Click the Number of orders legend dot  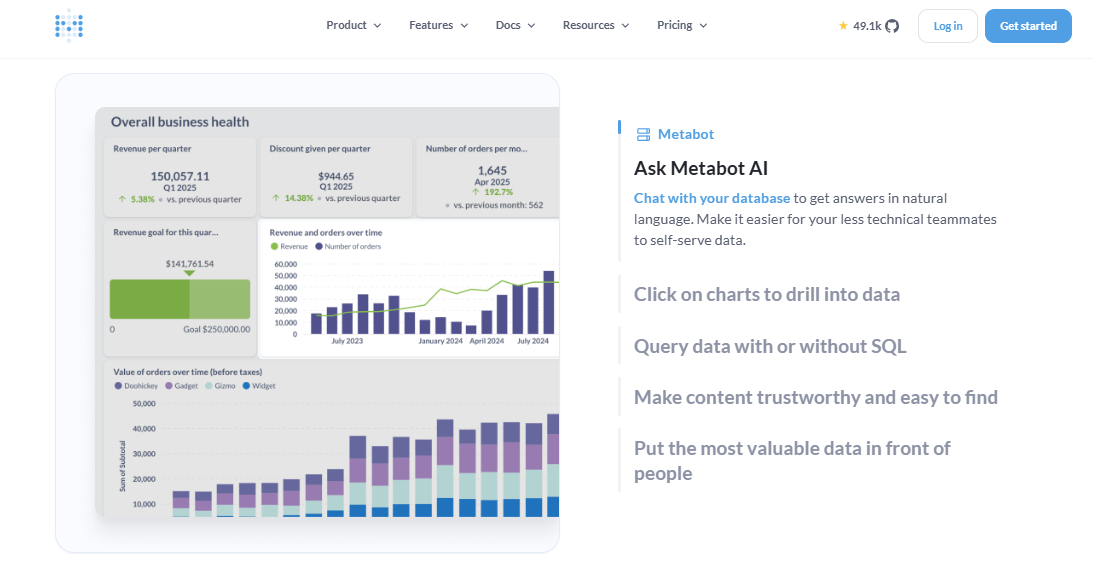tap(319, 246)
